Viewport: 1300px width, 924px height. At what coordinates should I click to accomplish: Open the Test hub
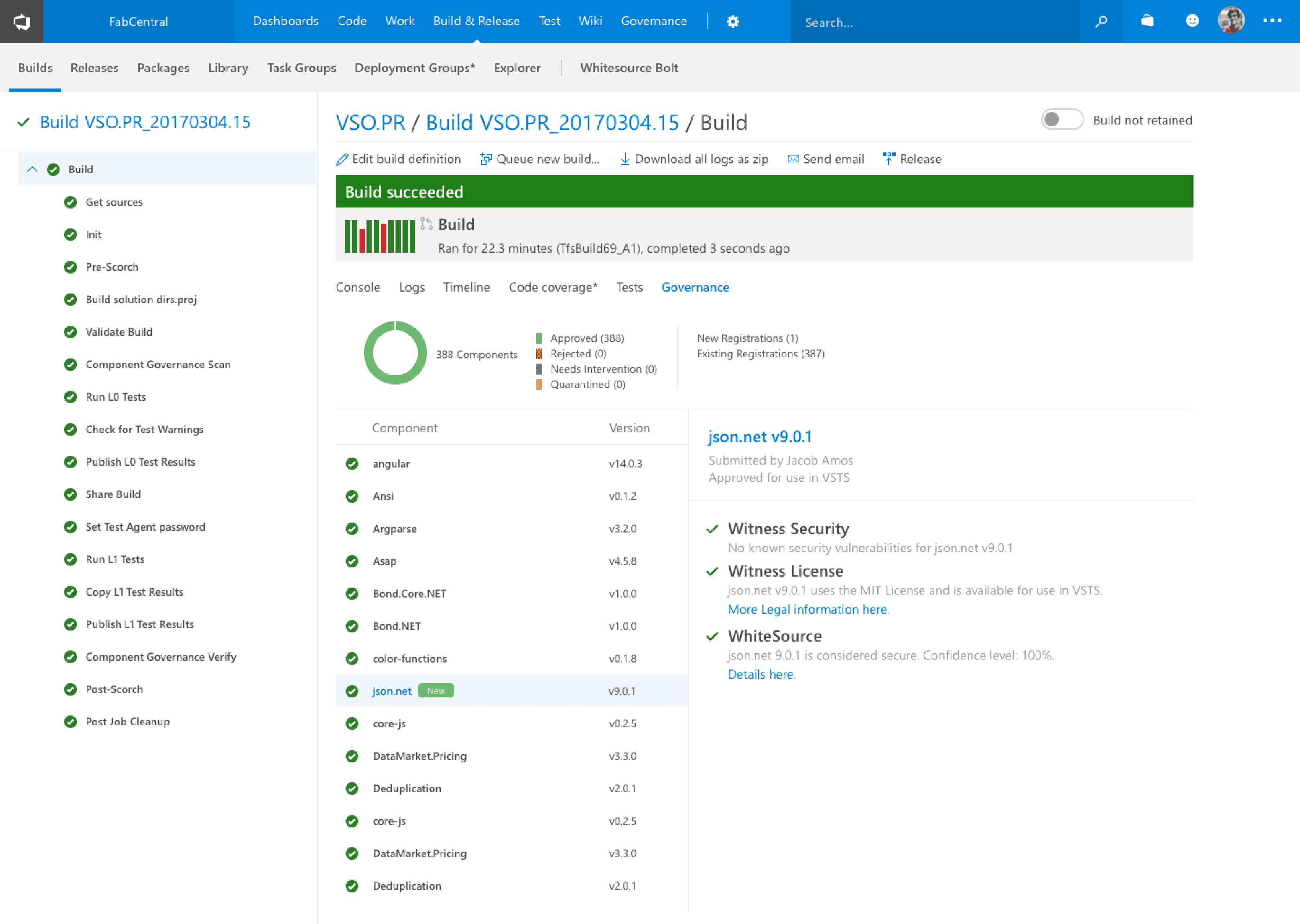point(549,21)
